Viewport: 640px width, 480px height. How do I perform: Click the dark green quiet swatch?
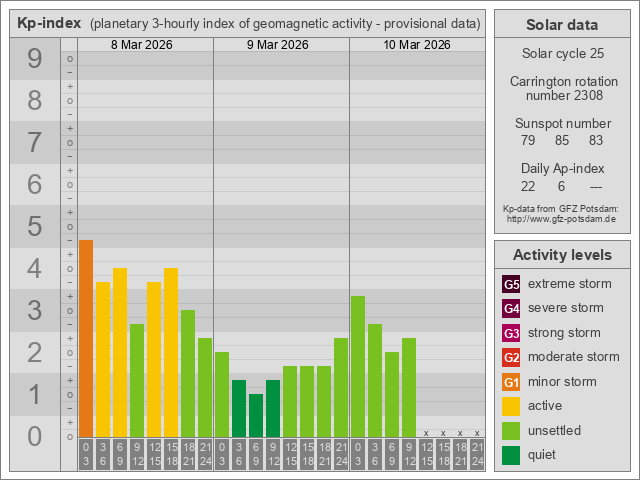tap(511, 455)
